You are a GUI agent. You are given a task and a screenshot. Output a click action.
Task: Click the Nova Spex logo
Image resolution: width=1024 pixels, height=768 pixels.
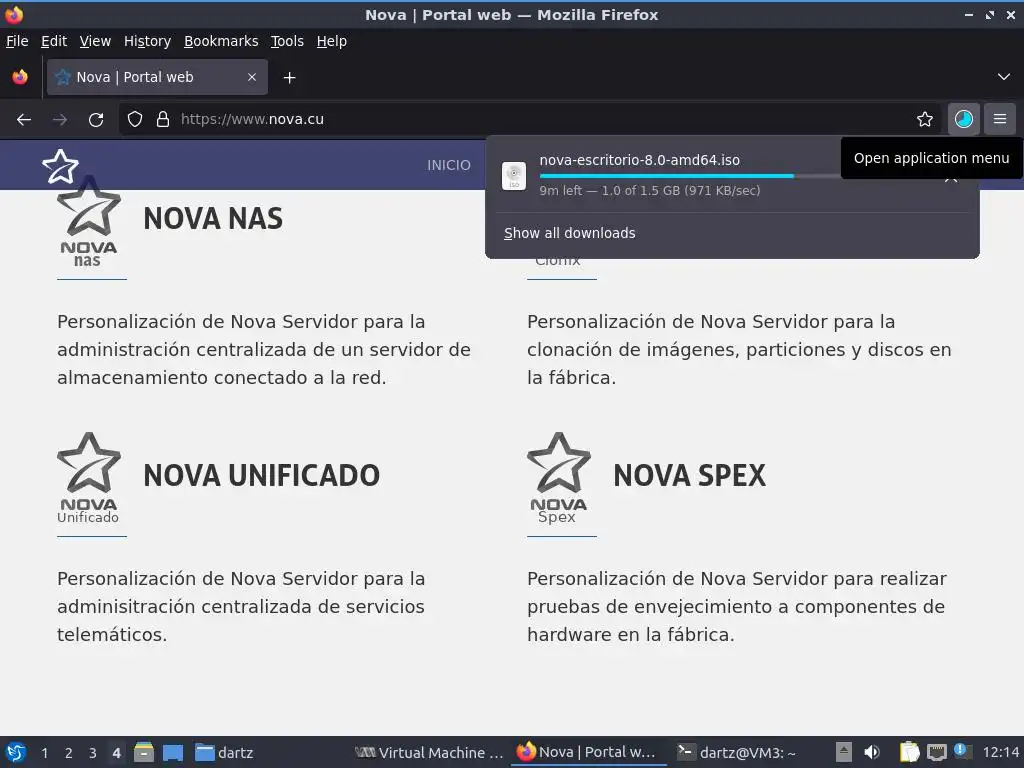(x=559, y=478)
